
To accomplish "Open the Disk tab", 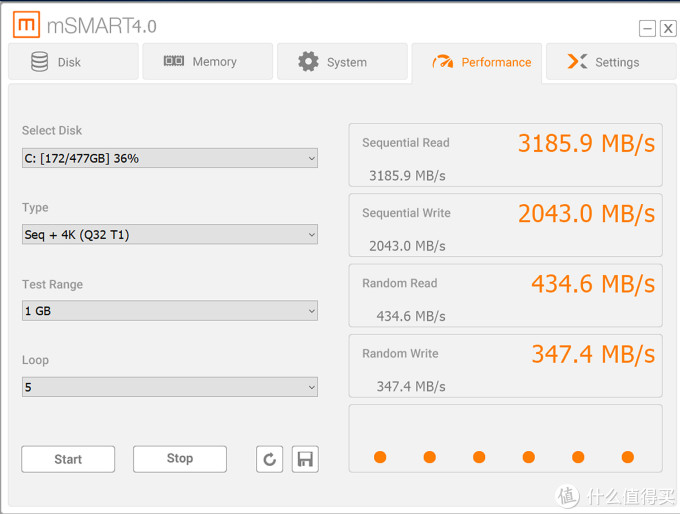I will 73,62.
